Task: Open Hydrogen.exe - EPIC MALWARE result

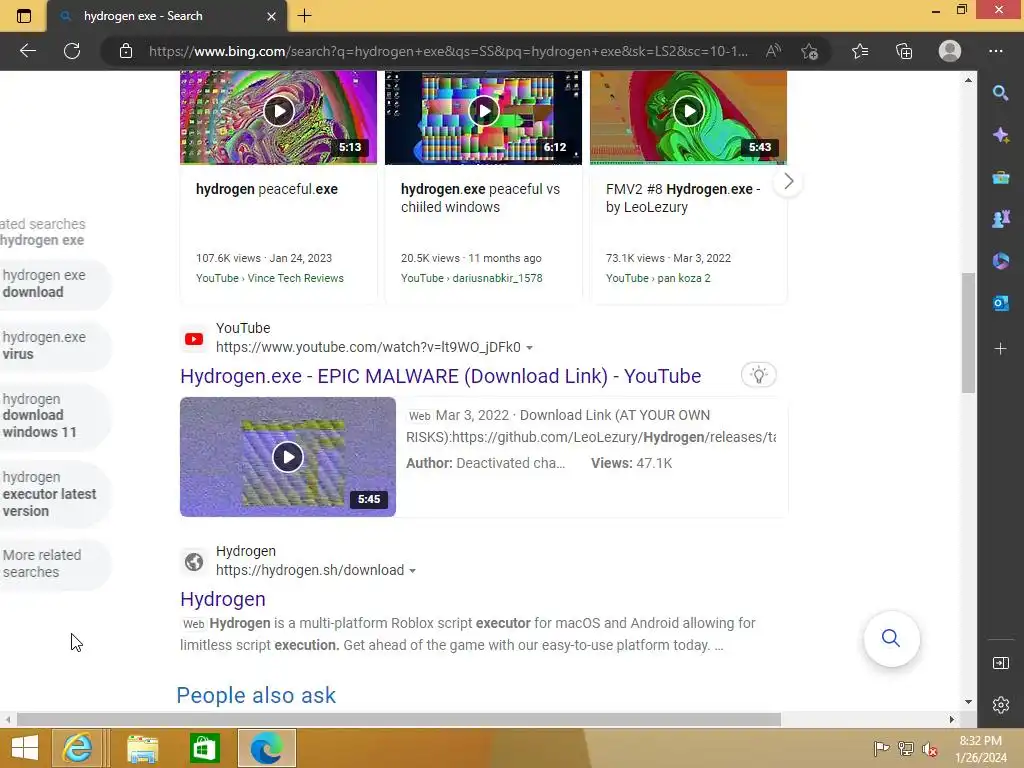Action: pos(441,376)
